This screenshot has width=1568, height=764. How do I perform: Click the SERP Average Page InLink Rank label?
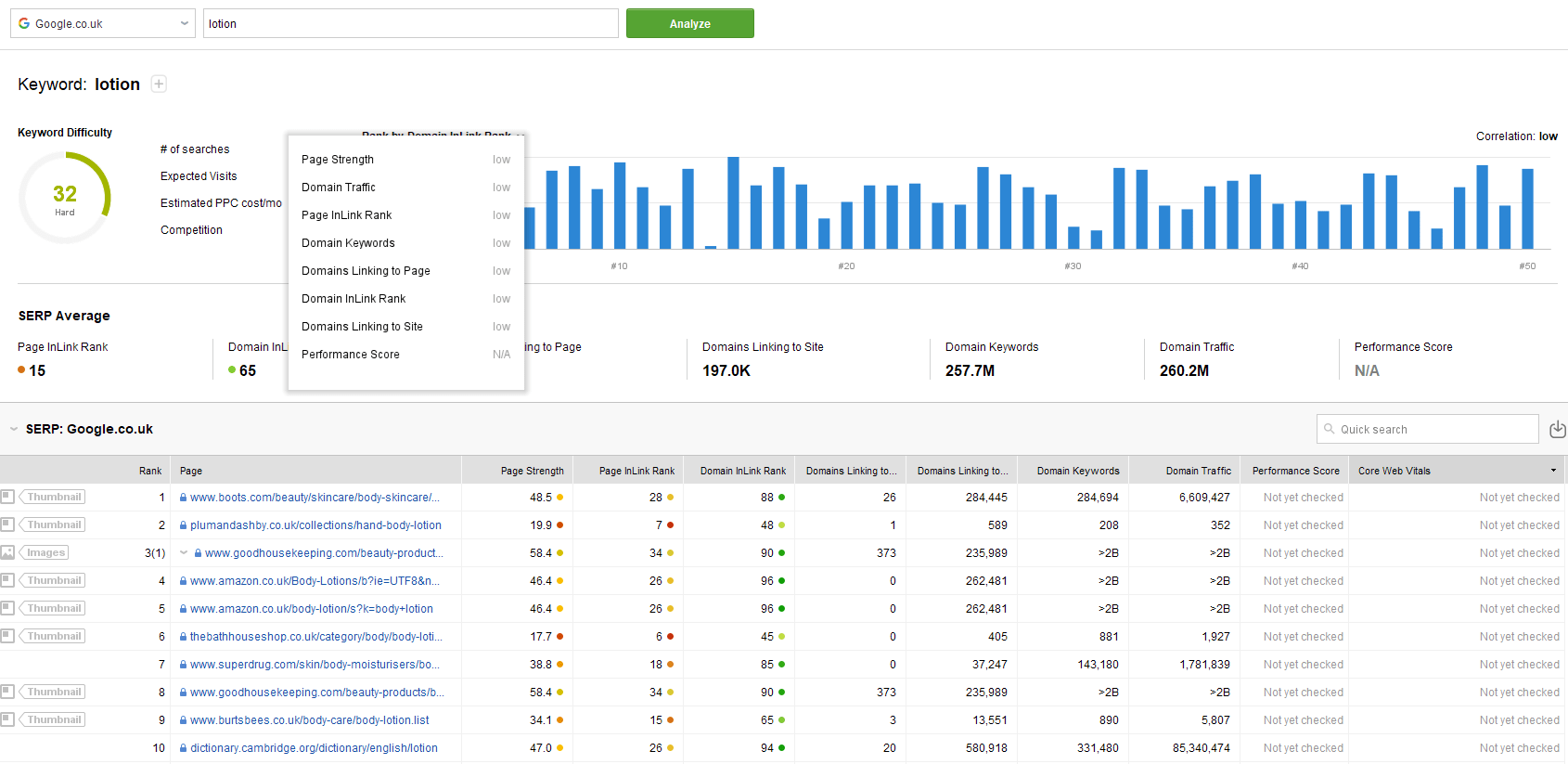(x=63, y=347)
